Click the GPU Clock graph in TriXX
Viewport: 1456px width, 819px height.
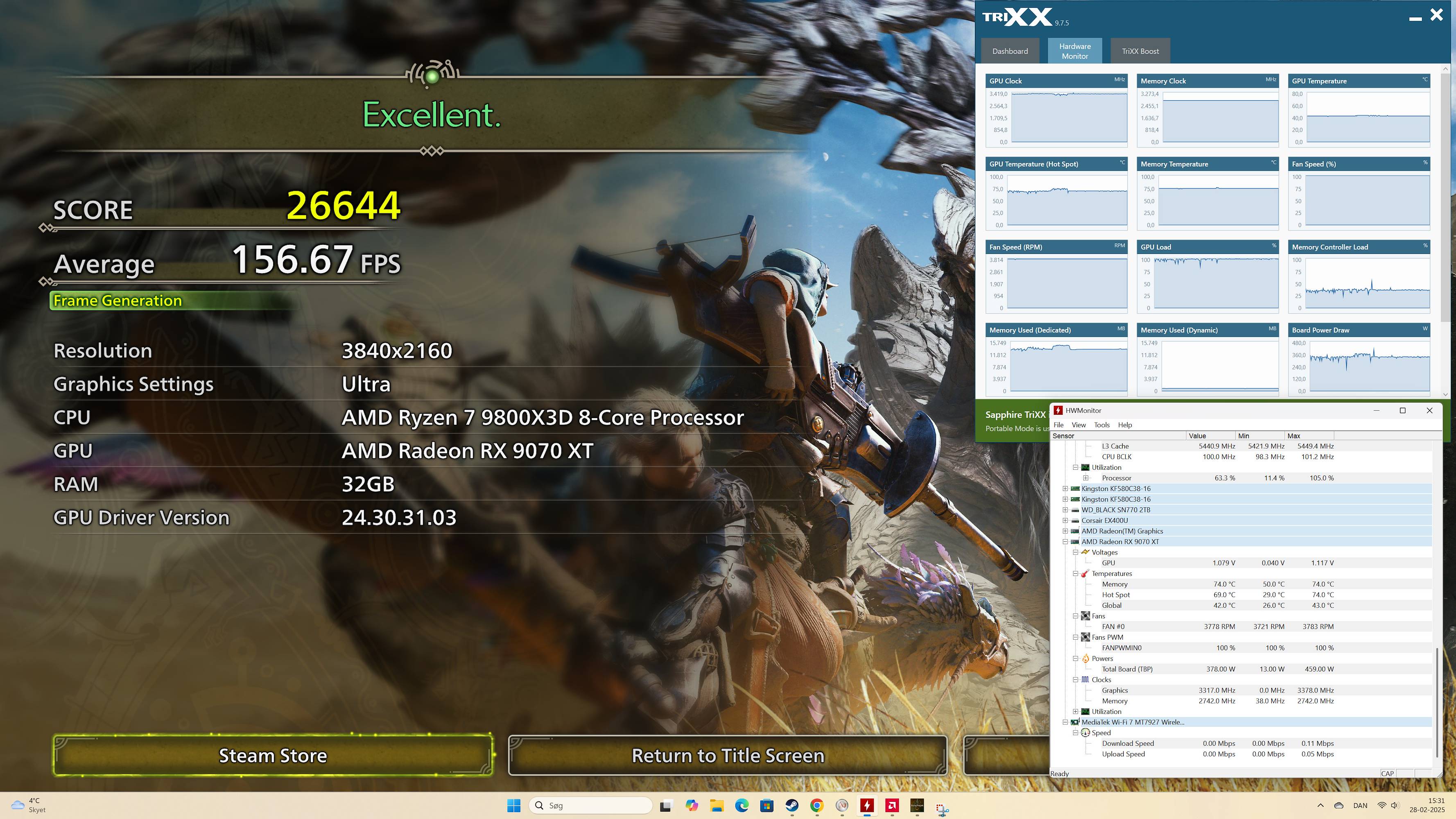coord(1056,110)
